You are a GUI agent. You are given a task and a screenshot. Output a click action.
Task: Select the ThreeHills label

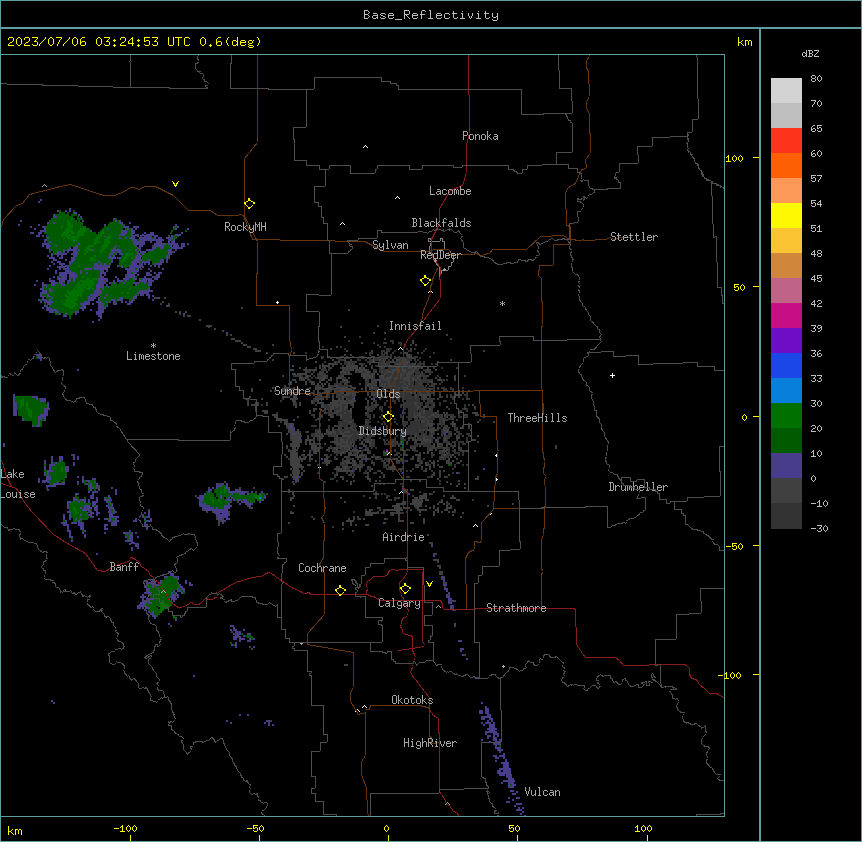click(x=537, y=418)
